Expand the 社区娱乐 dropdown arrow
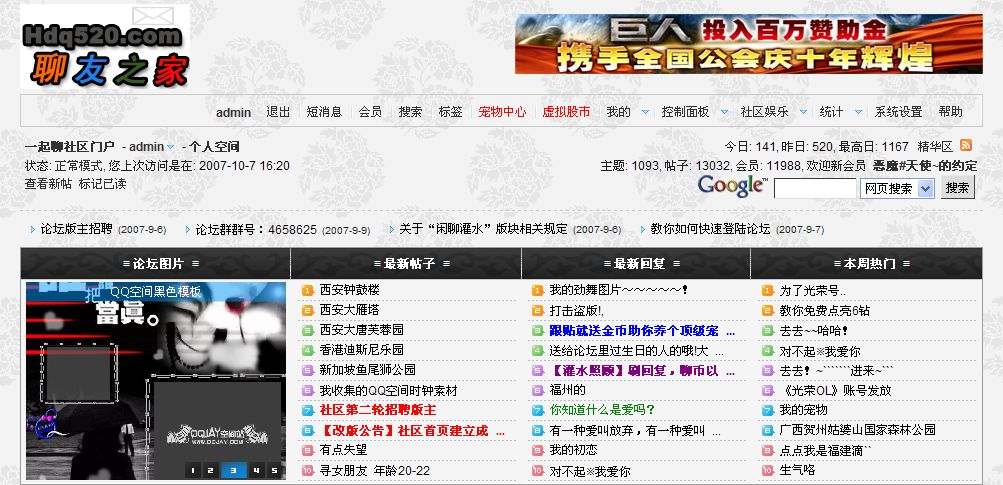 [x=803, y=112]
